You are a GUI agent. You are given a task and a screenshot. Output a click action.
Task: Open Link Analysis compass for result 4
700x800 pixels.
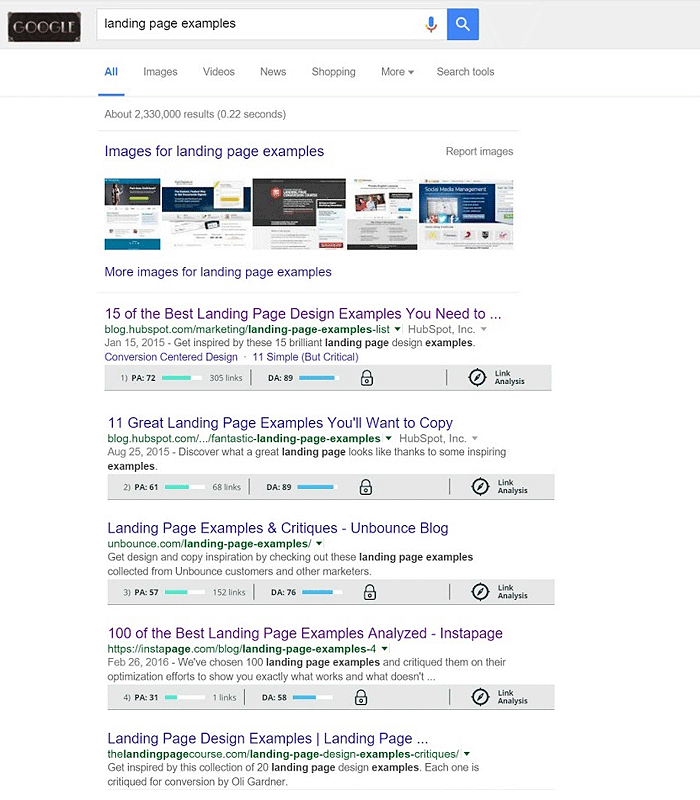480,697
